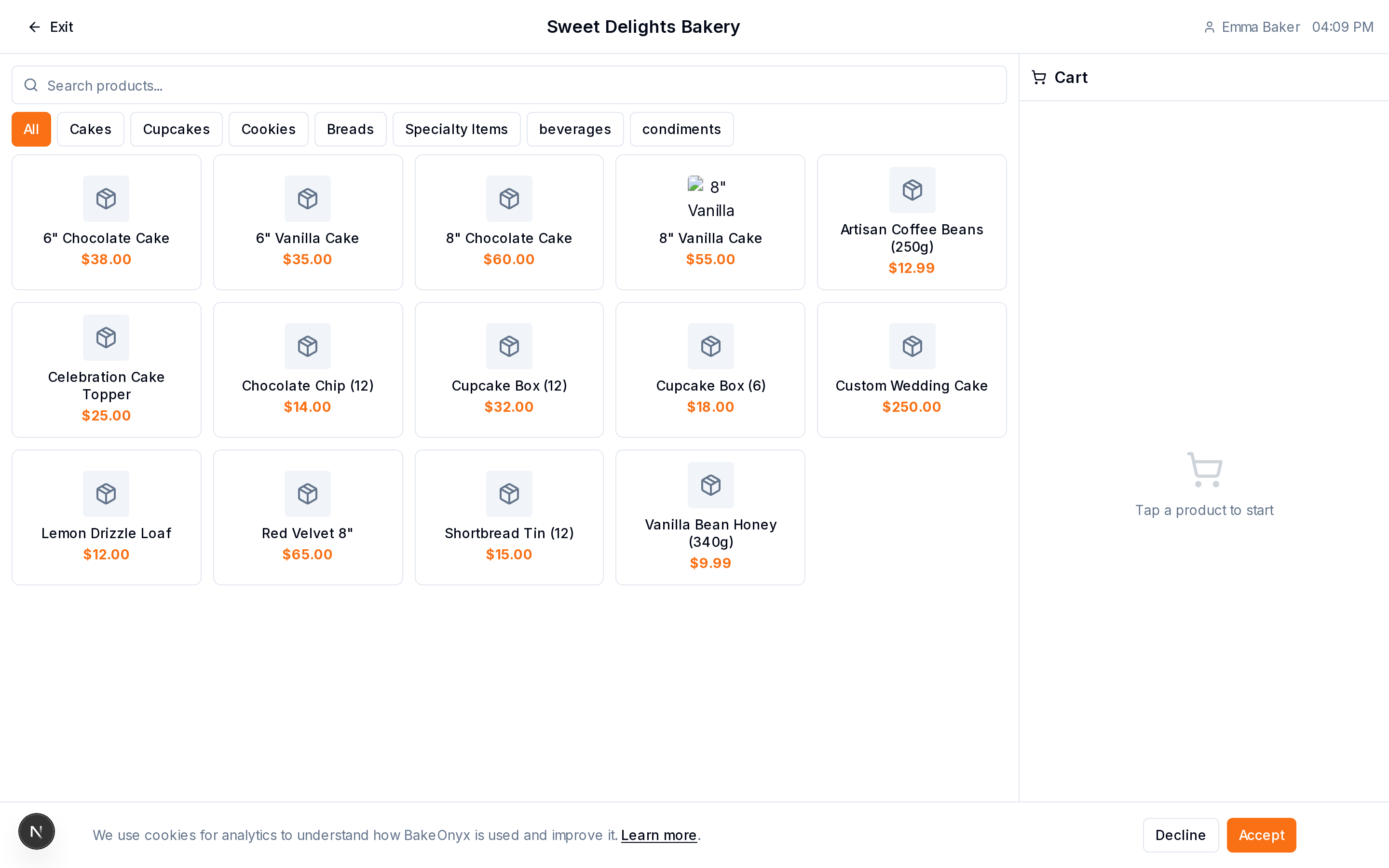Click the back arrow icon next to Exit

click(x=34, y=27)
